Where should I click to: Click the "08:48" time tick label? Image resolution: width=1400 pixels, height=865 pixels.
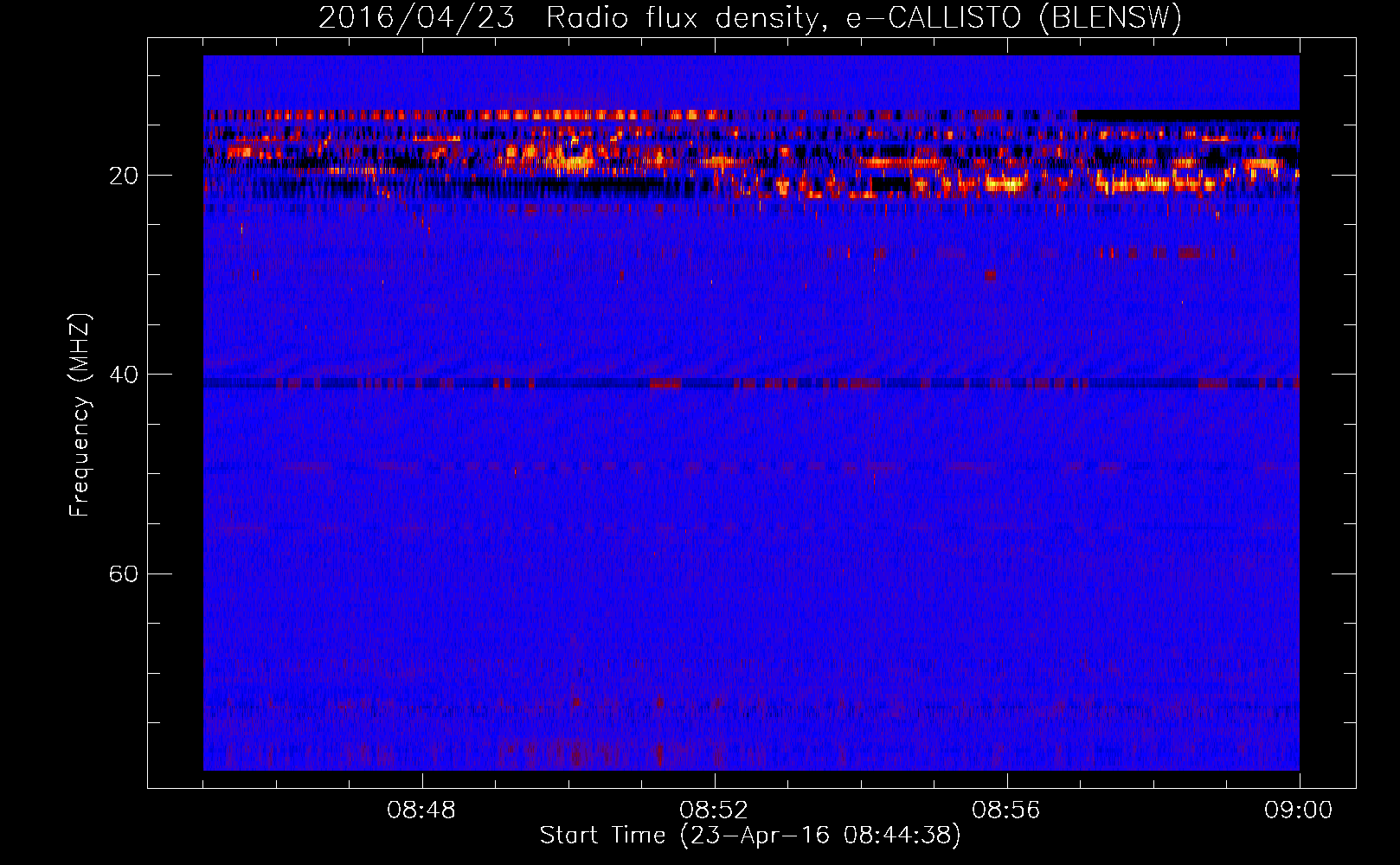click(421, 811)
